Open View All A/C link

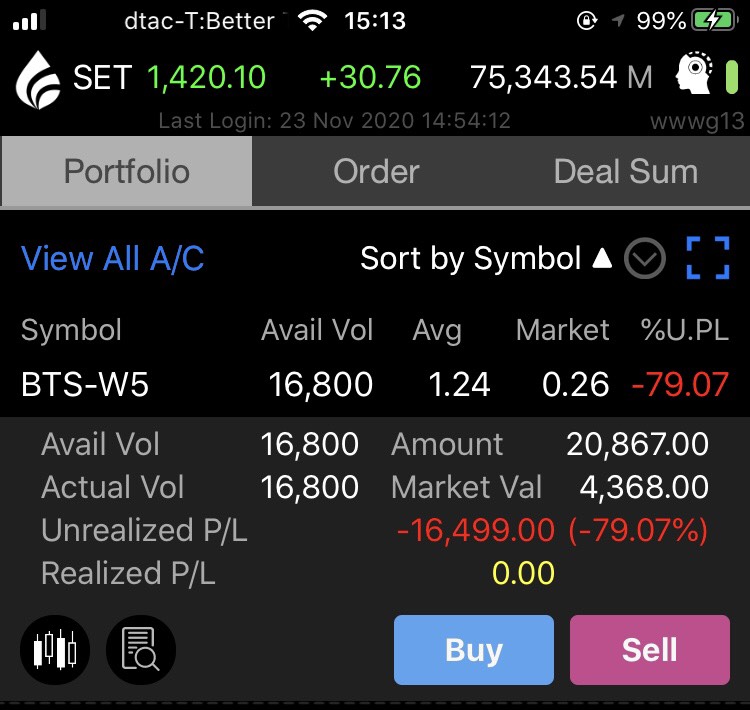[x=112, y=258]
